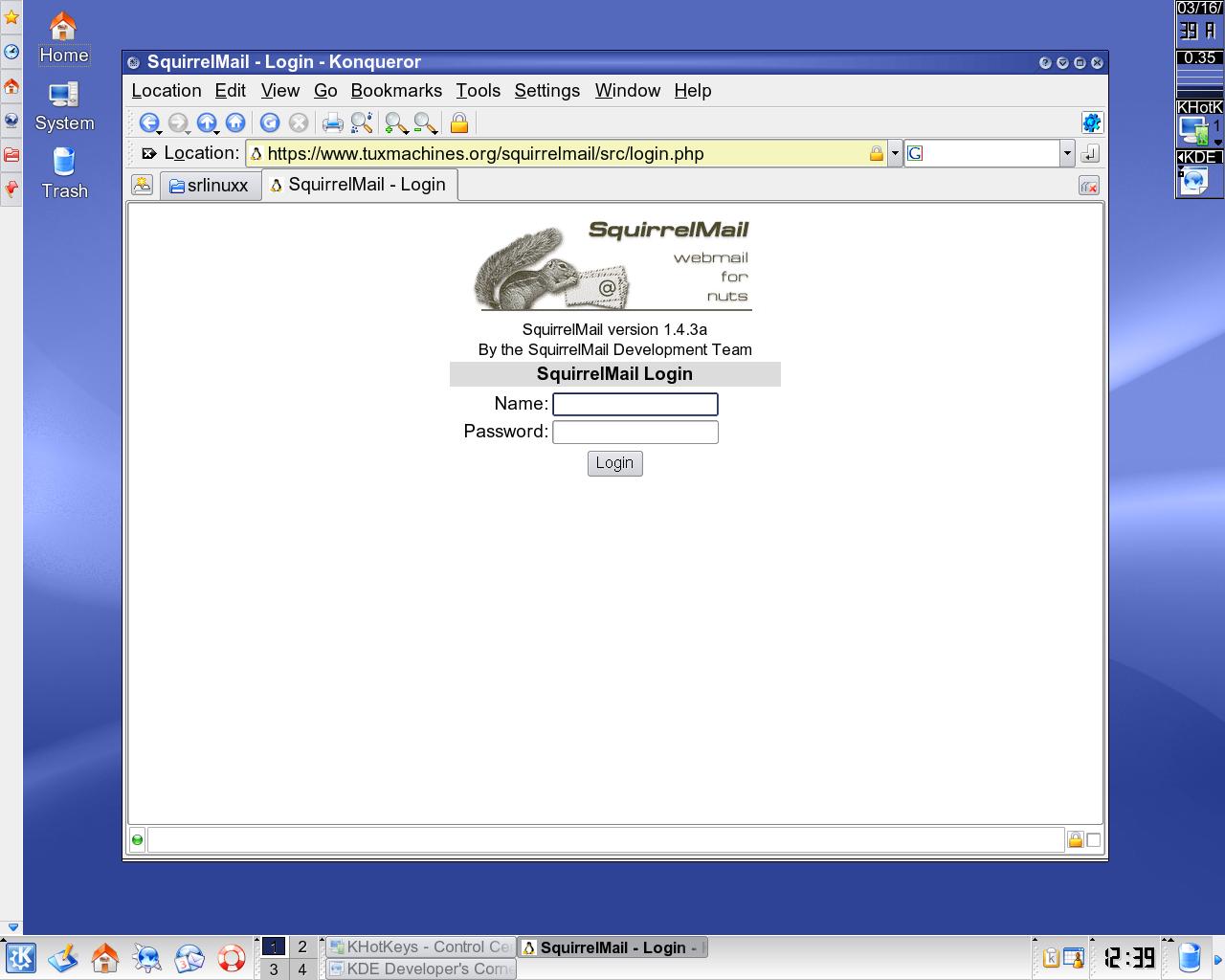Screen dimensions: 1225x980
Task: Print the current page
Action: tap(332, 122)
